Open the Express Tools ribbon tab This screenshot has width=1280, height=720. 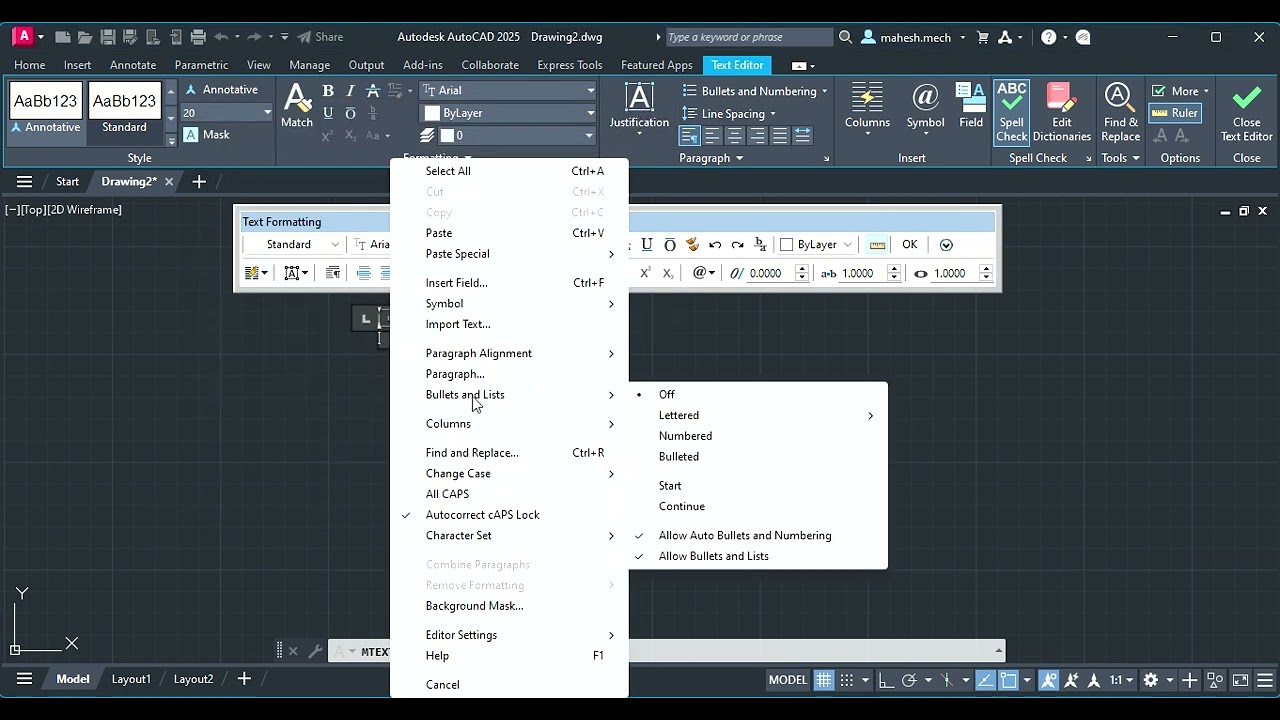pos(569,65)
